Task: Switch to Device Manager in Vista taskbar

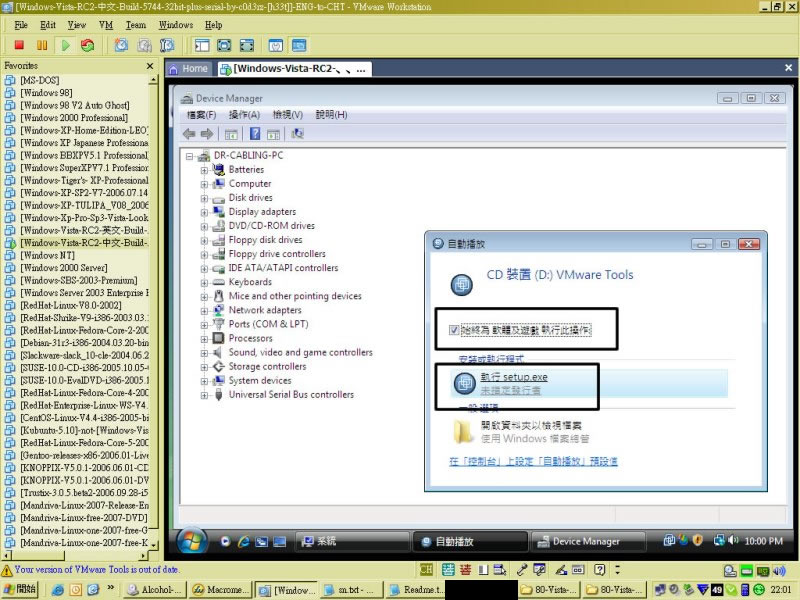Action: coord(588,542)
